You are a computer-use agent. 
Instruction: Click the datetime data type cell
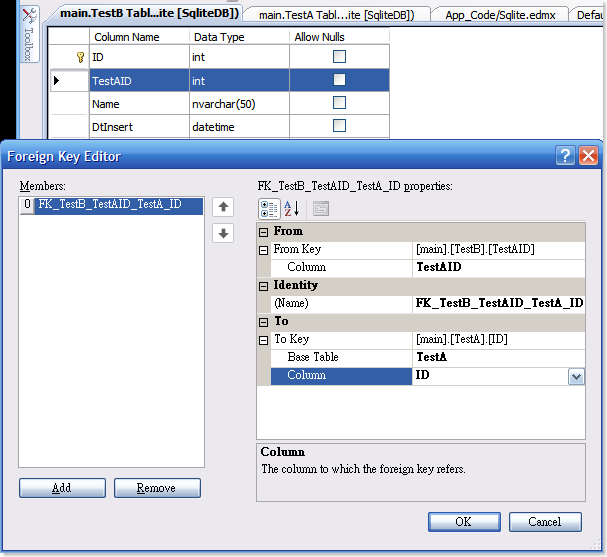pyautogui.click(x=239, y=127)
